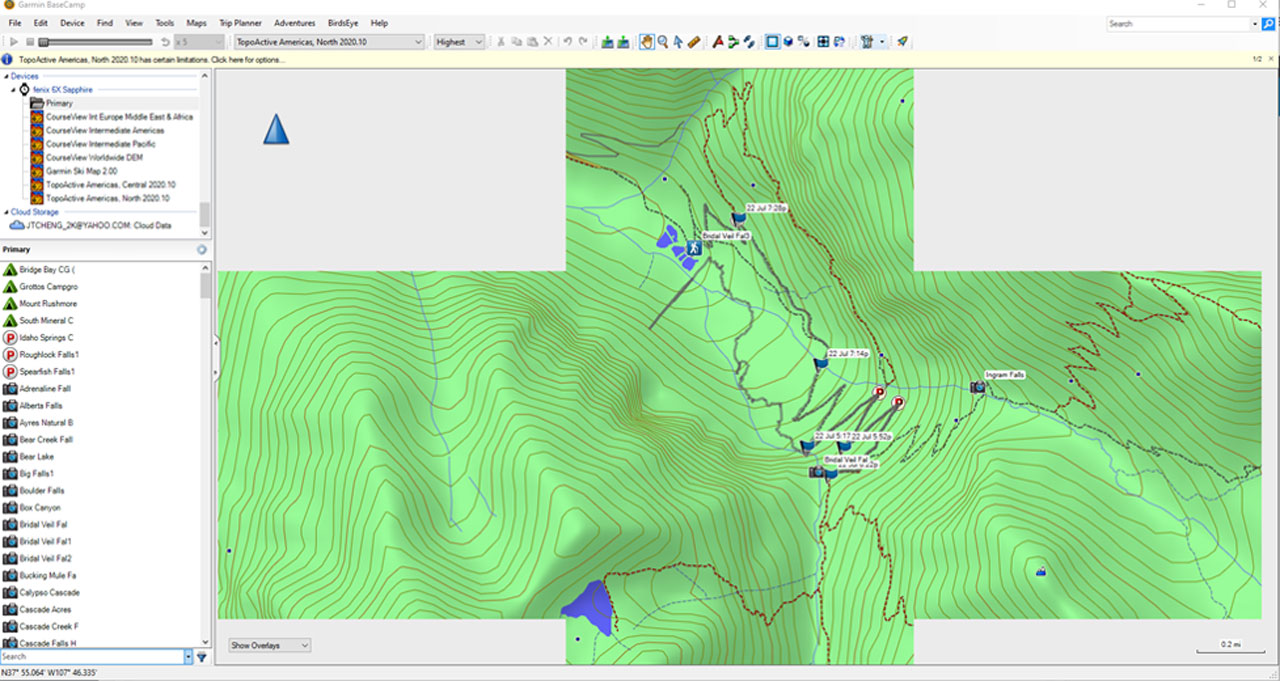The width and height of the screenshot is (1280, 681).
Task: Open the Edit menu
Action: (41, 23)
